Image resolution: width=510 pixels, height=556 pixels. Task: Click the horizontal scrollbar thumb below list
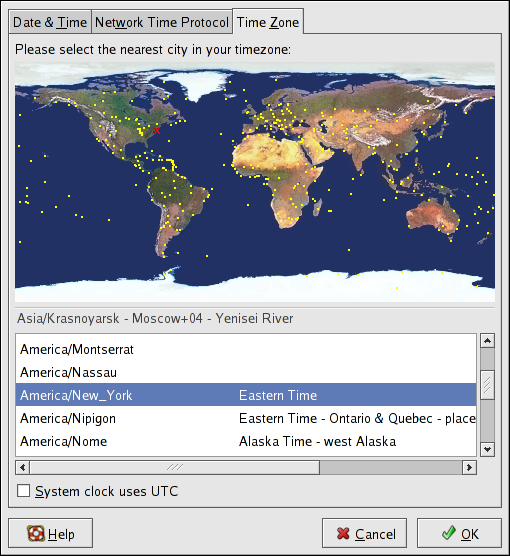[x=175, y=467]
